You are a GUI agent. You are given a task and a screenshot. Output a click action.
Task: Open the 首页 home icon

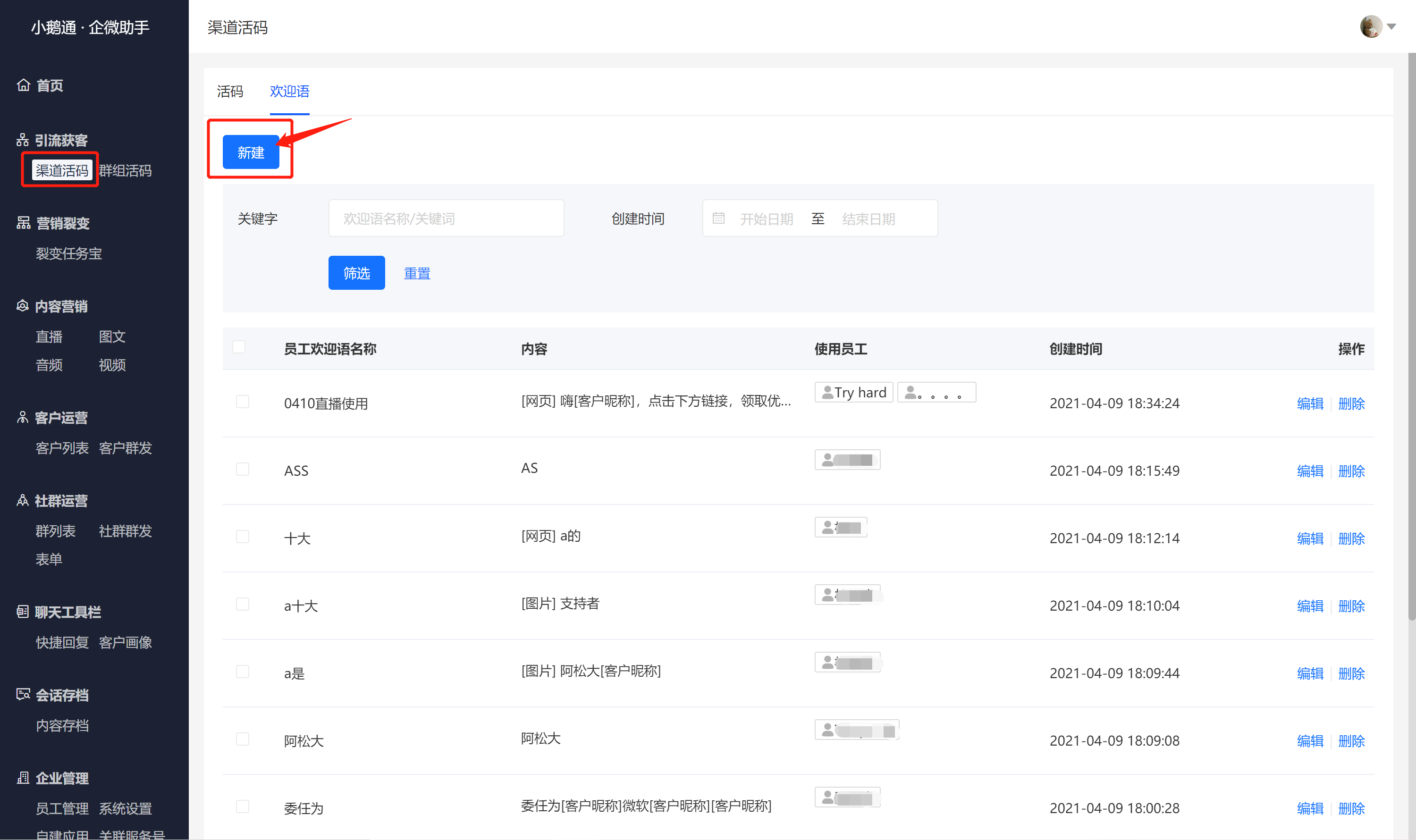point(23,85)
